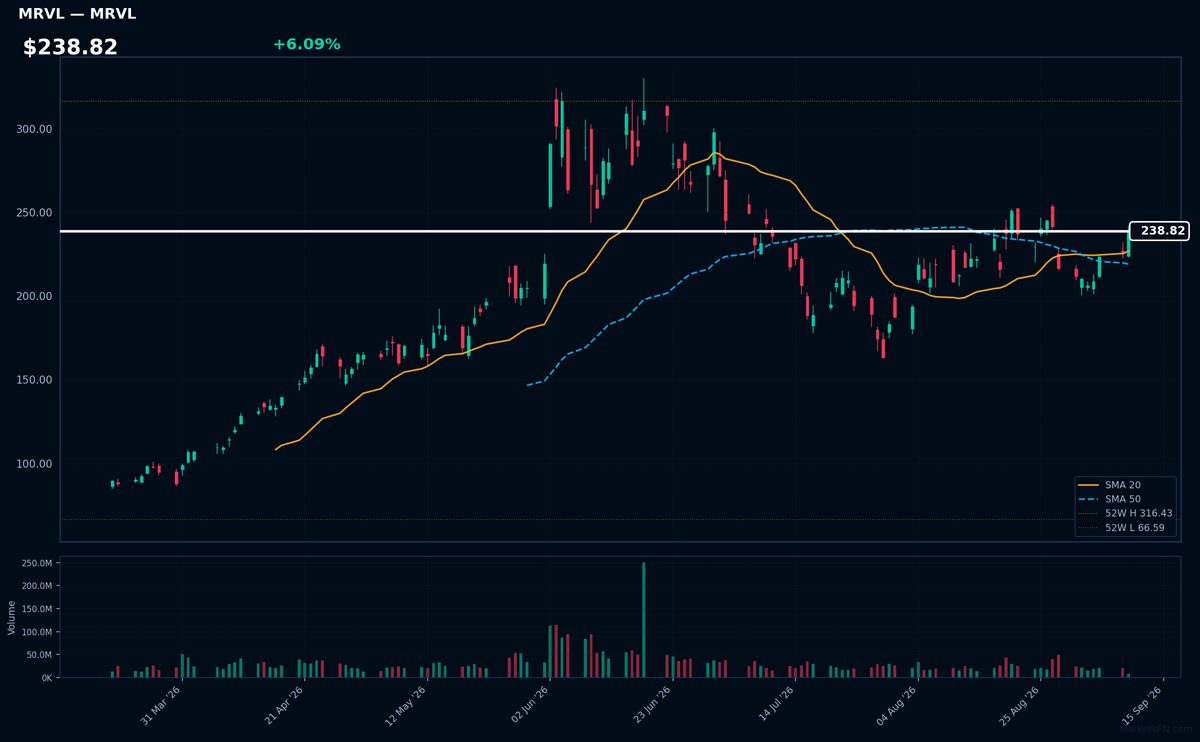Click the +6.09% change value

306,44
